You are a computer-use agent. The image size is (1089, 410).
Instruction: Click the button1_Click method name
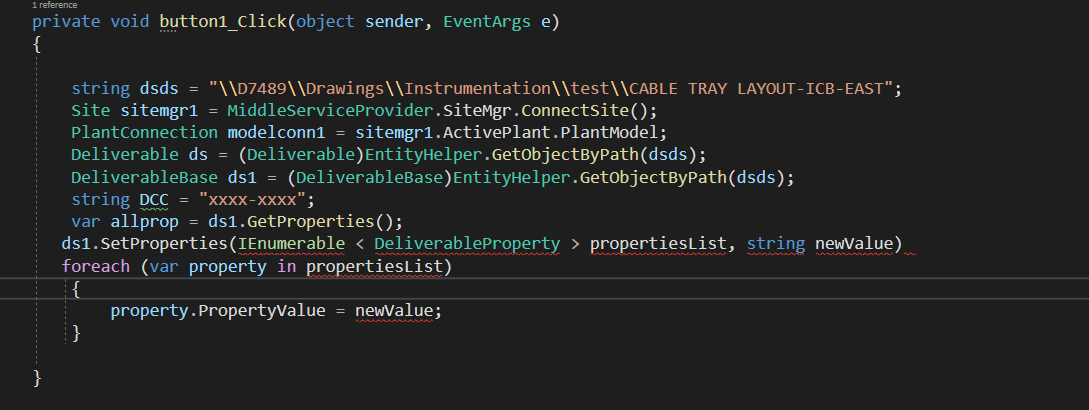[x=223, y=22]
